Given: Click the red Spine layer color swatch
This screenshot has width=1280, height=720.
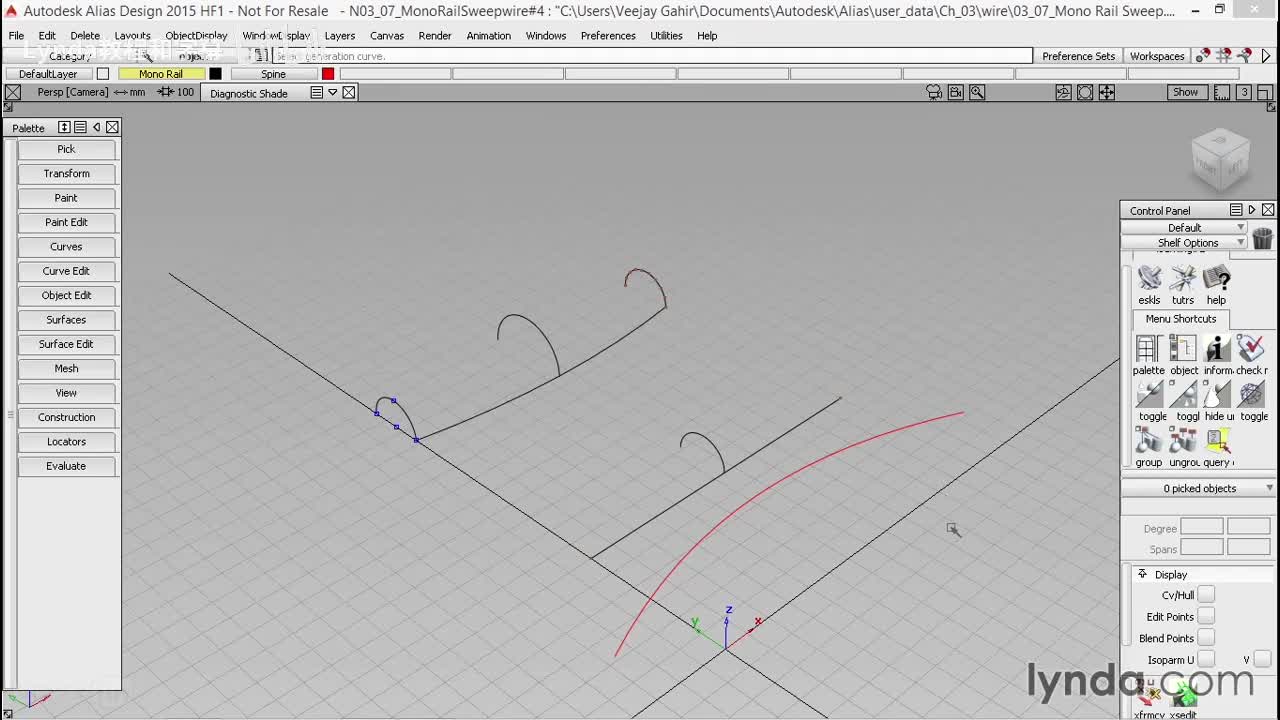Looking at the screenshot, I should [x=328, y=74].
